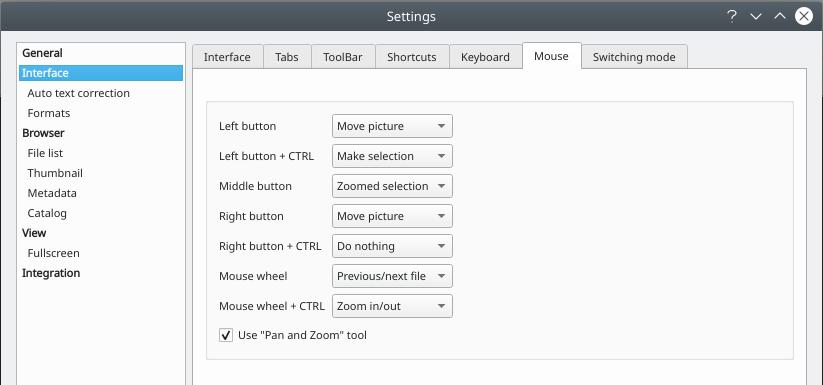Switch to the Interface tab

[x=227, y=57]
